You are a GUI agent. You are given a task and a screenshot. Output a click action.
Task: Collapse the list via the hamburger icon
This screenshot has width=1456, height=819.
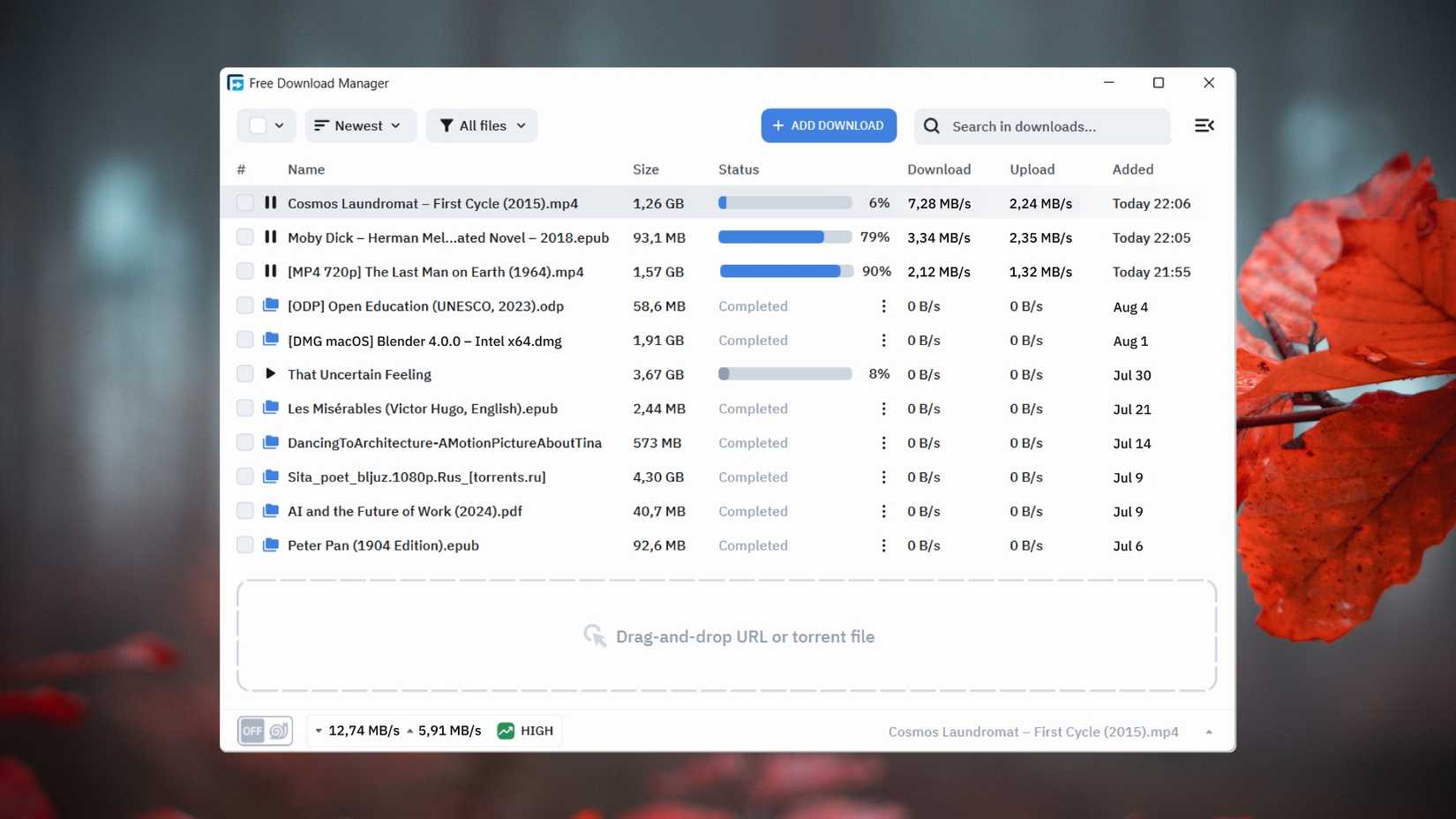click(1205, 125)
